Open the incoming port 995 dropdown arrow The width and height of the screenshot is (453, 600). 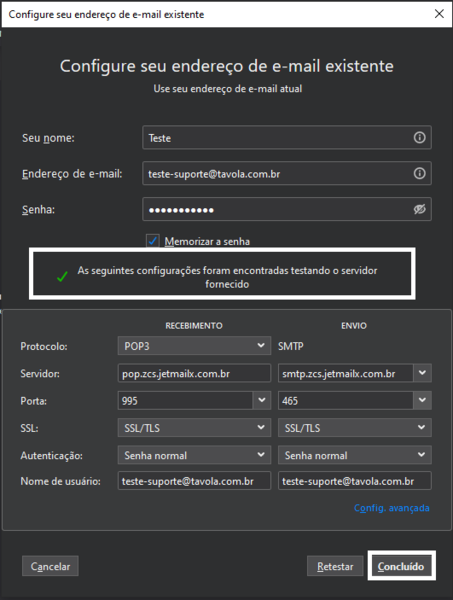(x=262, y=400)
